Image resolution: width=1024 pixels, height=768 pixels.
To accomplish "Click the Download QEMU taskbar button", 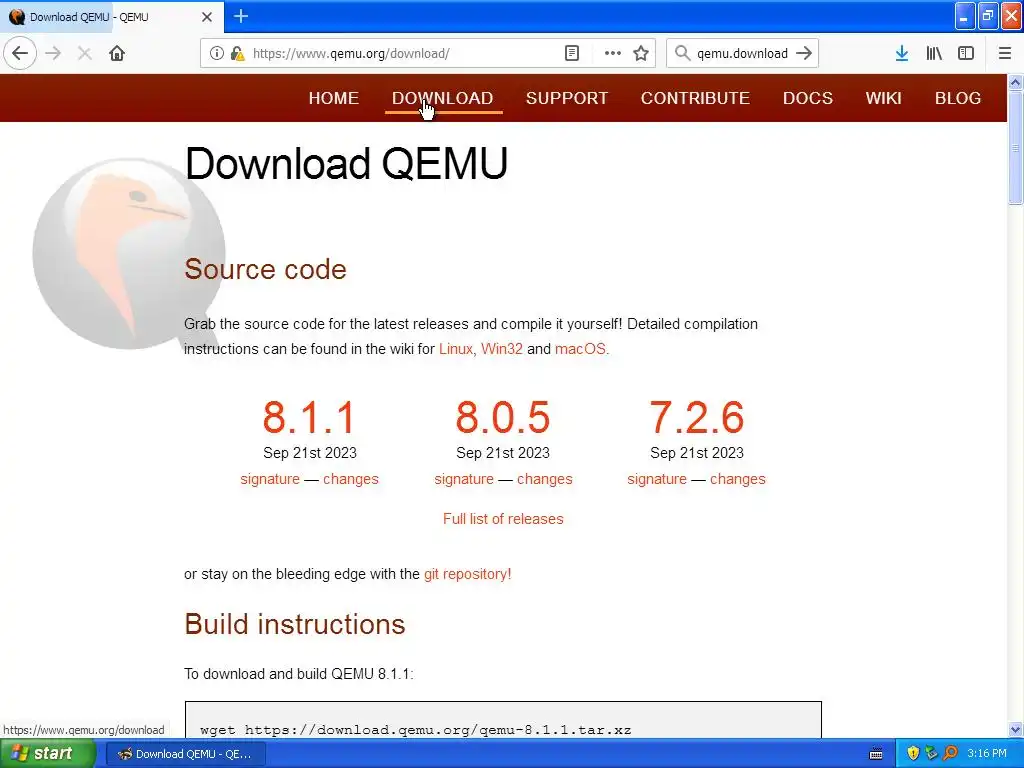I will [x=186, y=754].
